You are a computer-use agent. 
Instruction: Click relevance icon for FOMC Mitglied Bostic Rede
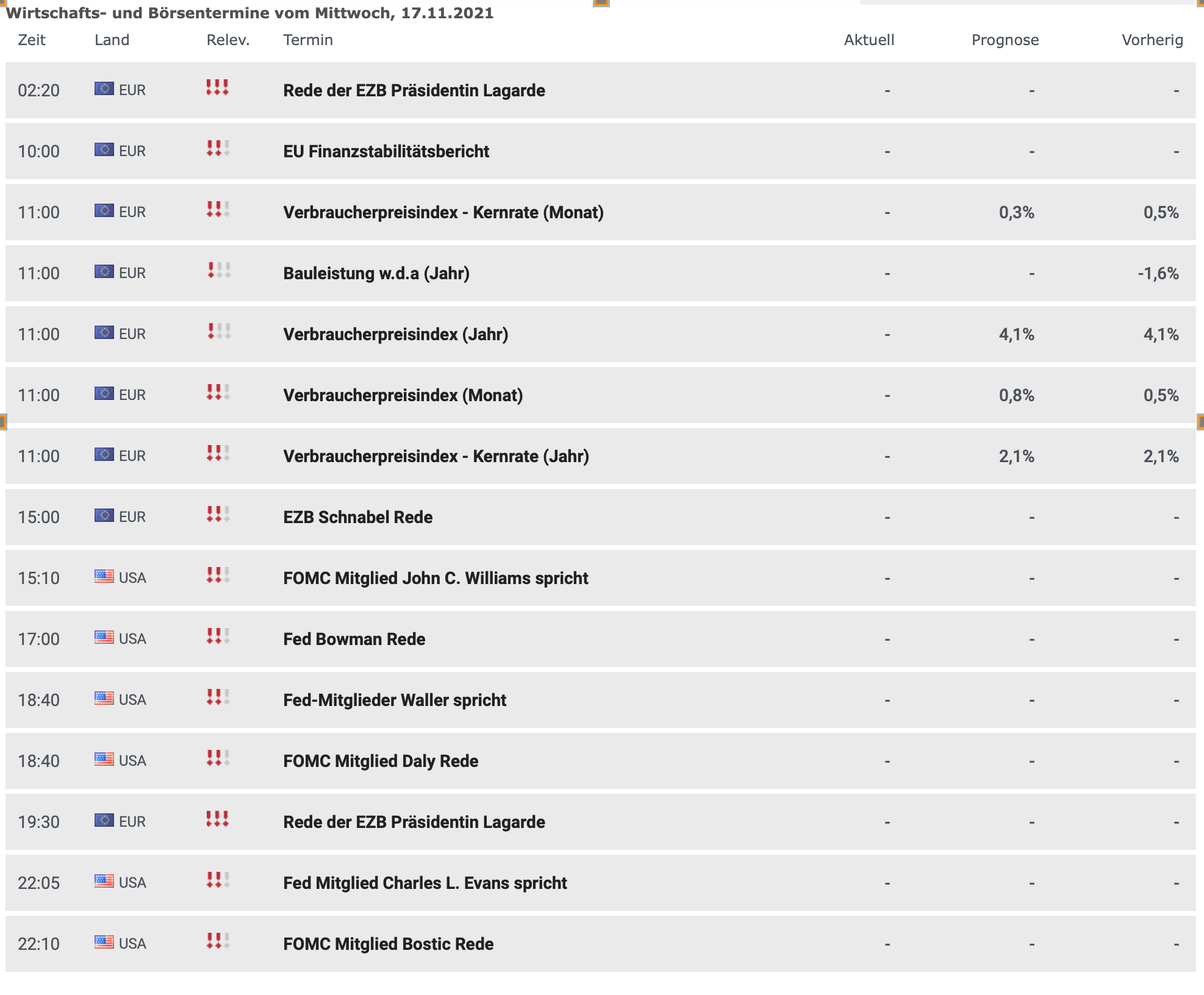point(218,941)
